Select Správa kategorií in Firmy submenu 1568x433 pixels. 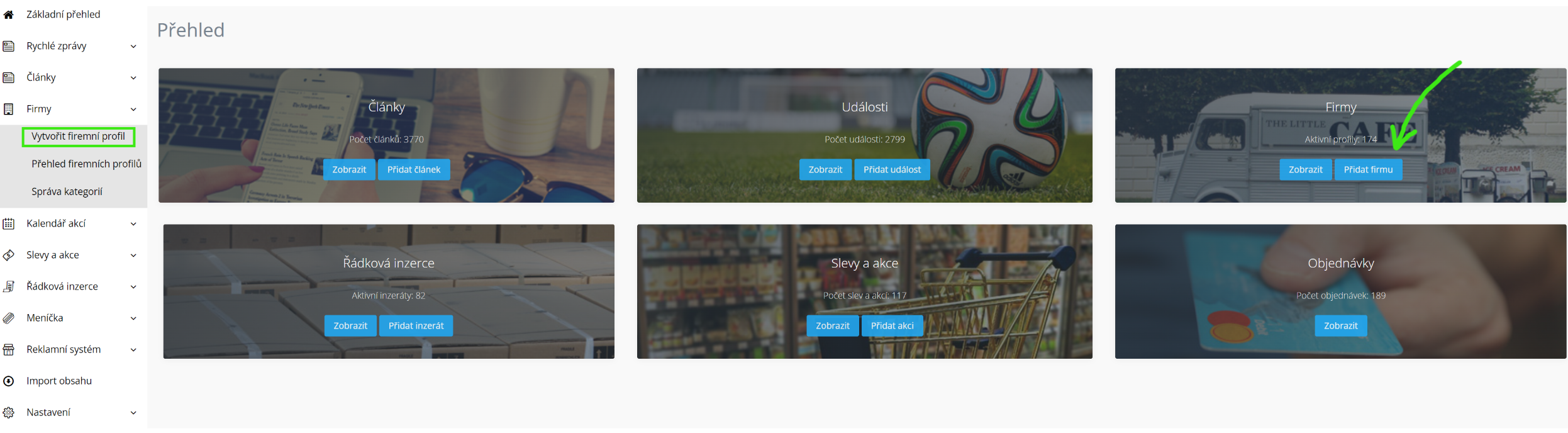[67, 191]
